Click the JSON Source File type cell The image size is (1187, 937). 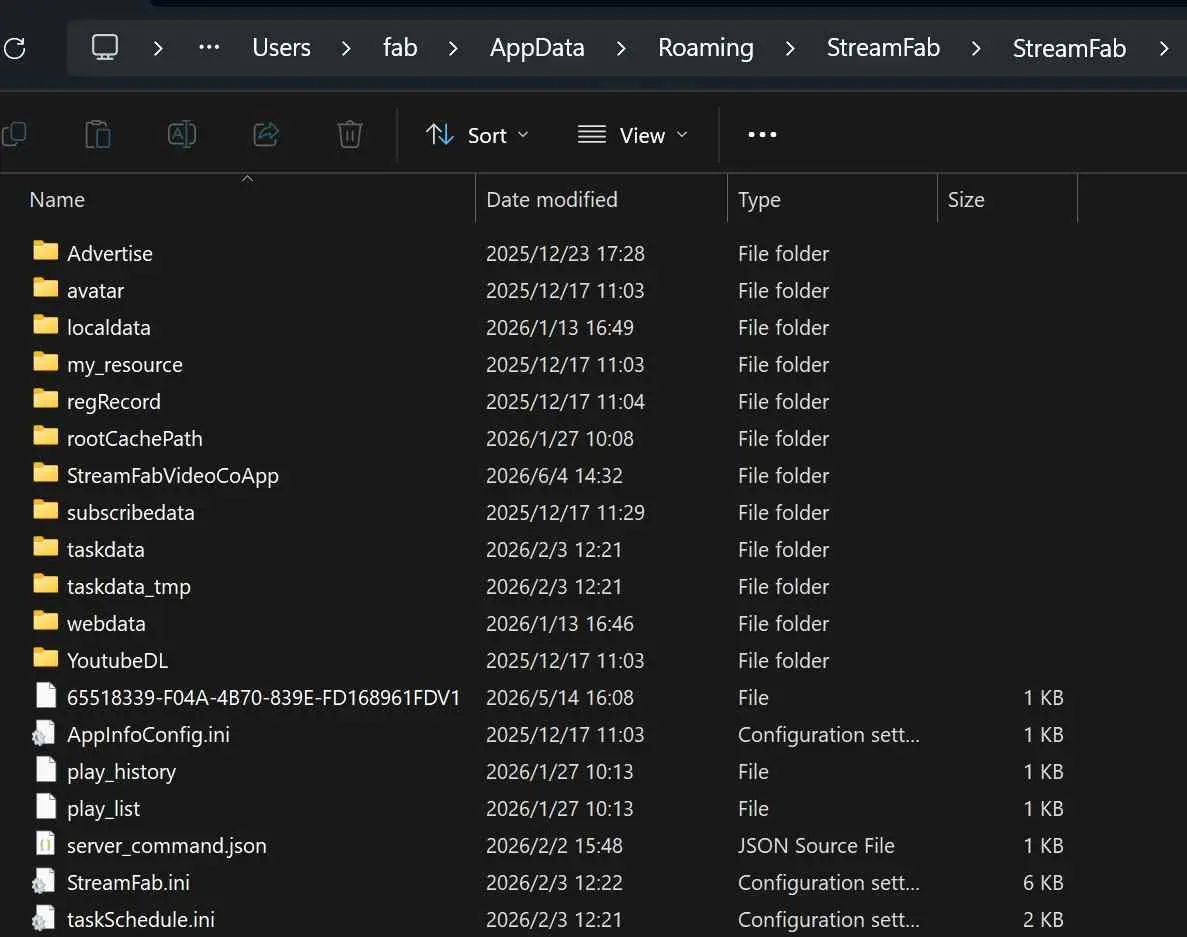[816, 845]
